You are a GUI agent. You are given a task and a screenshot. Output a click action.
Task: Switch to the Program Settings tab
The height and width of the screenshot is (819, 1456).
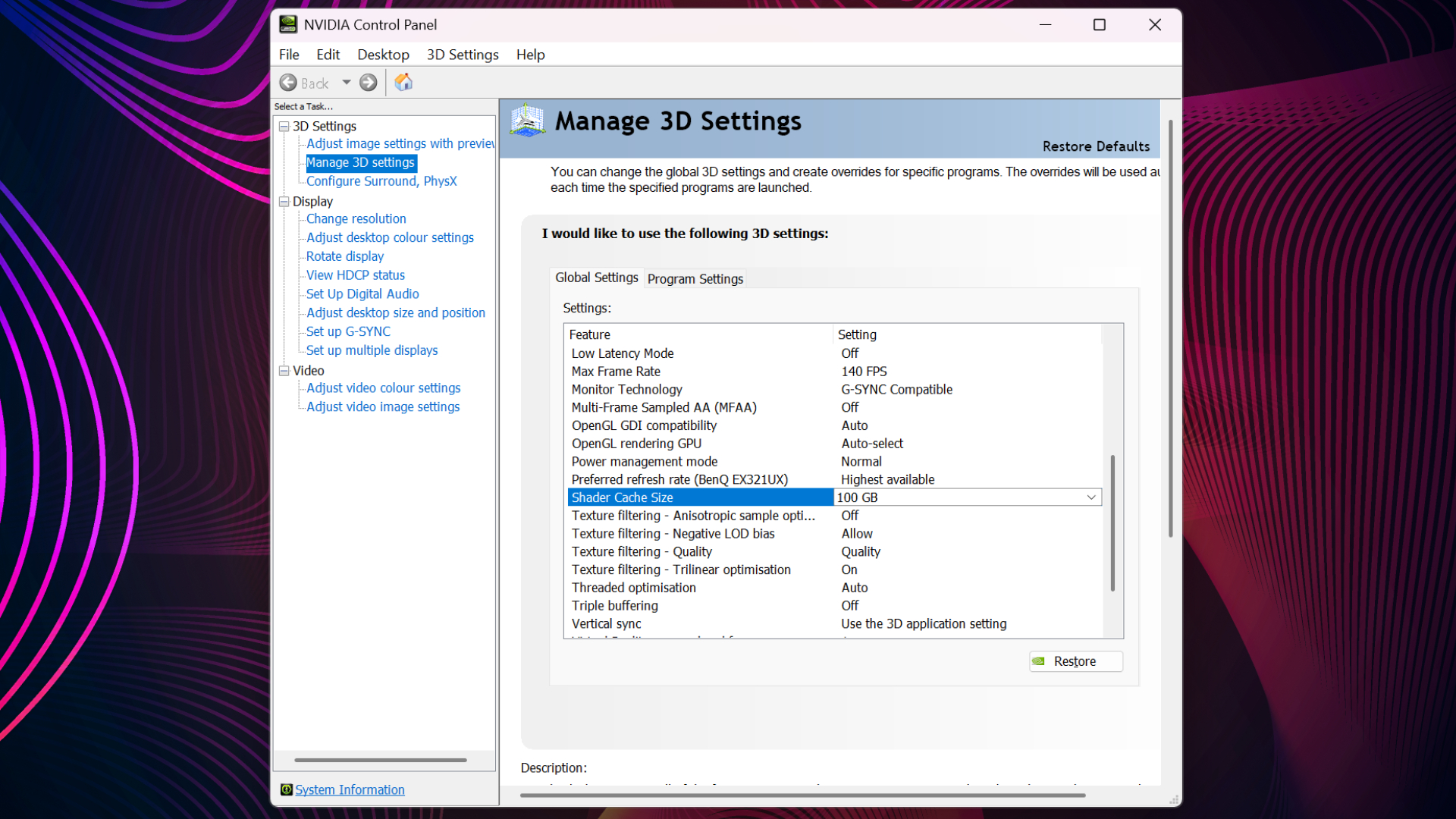pyautogui.click(x=695, y=278)
